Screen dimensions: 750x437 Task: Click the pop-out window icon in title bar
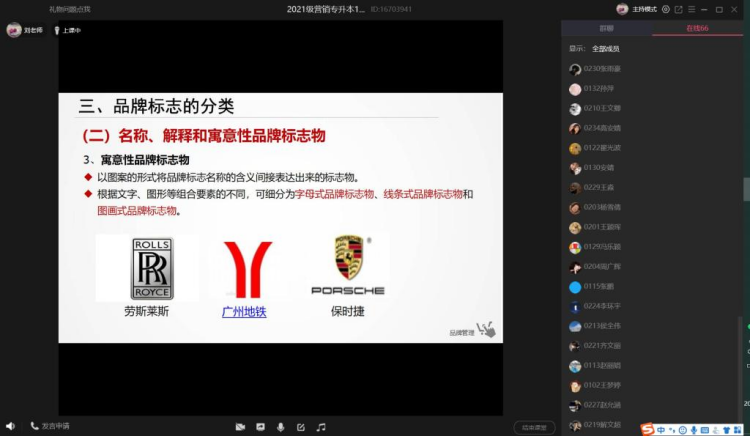[678, 9]
